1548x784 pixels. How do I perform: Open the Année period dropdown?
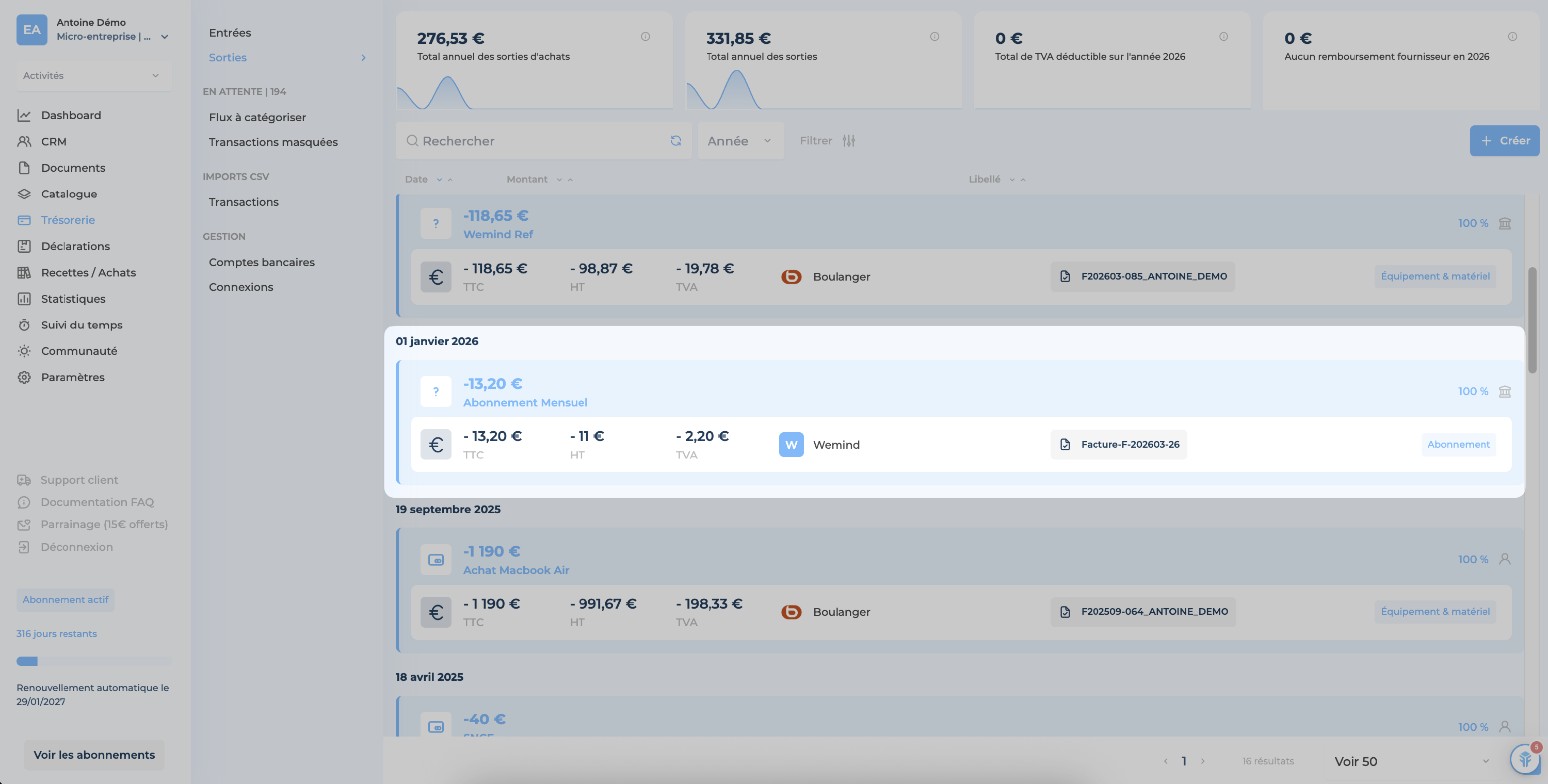pos(740,141)
